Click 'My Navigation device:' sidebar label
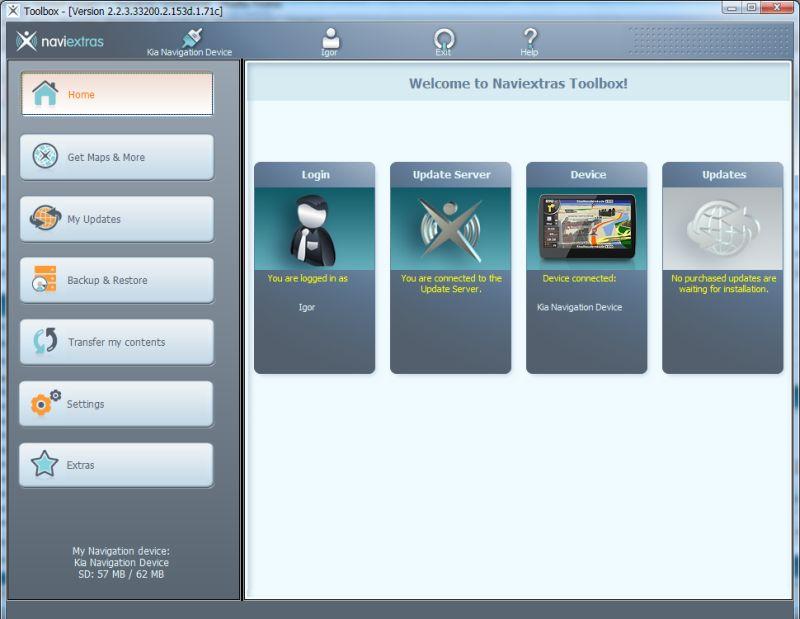 (x=121, y=551)
